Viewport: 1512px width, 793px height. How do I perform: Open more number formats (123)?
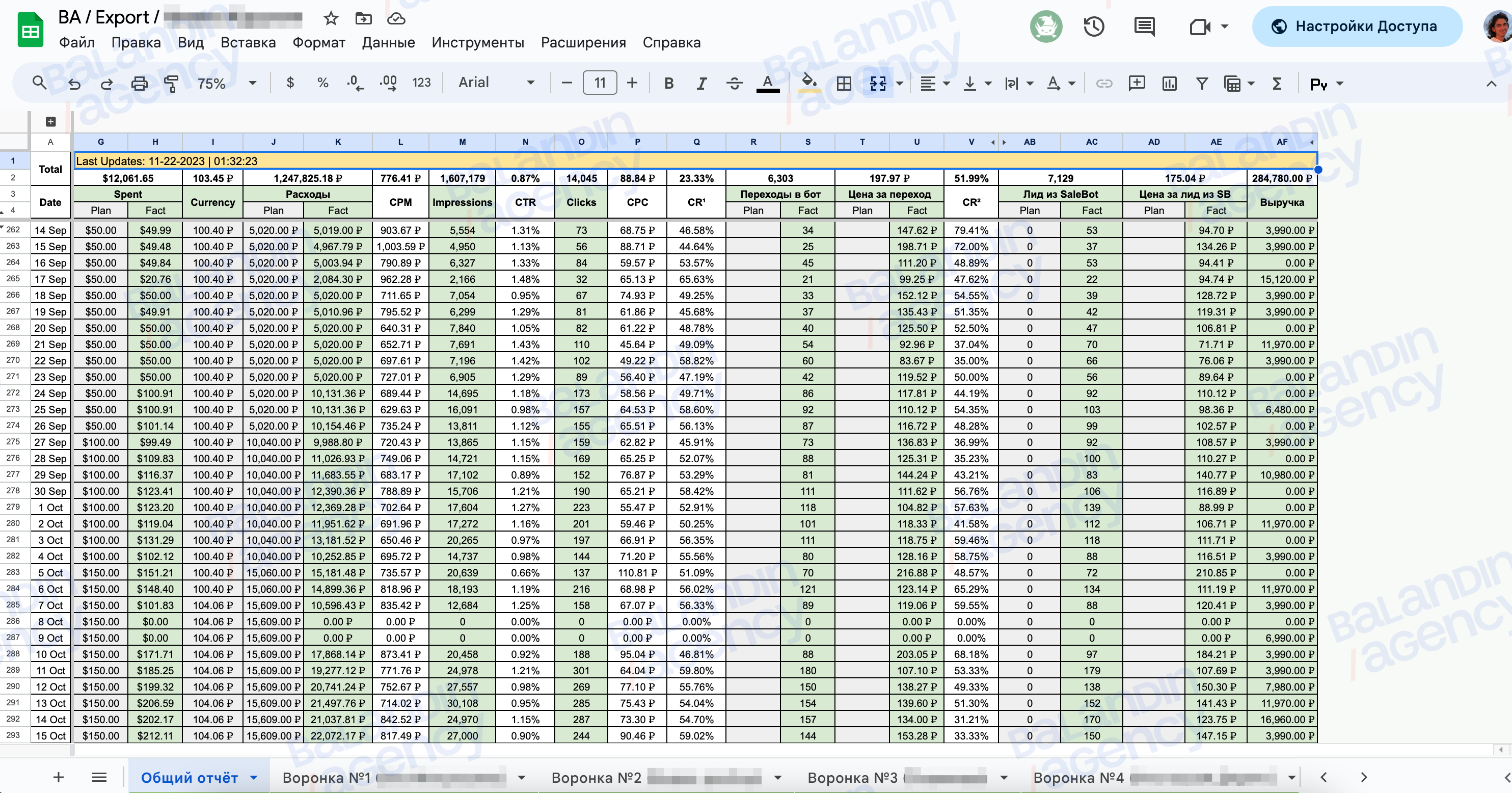coord(421,84)
